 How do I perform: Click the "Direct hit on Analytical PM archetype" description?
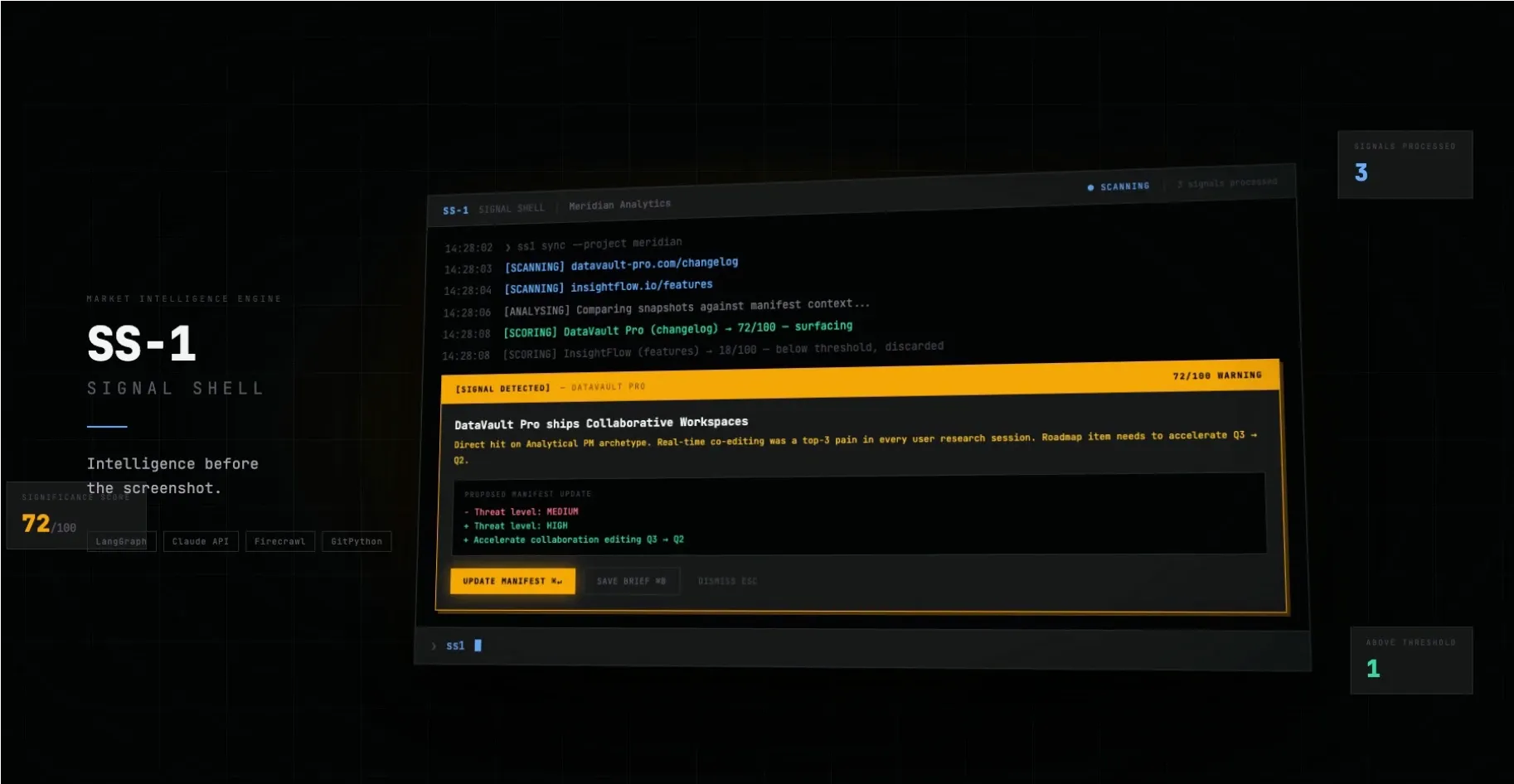click(856, 447)
